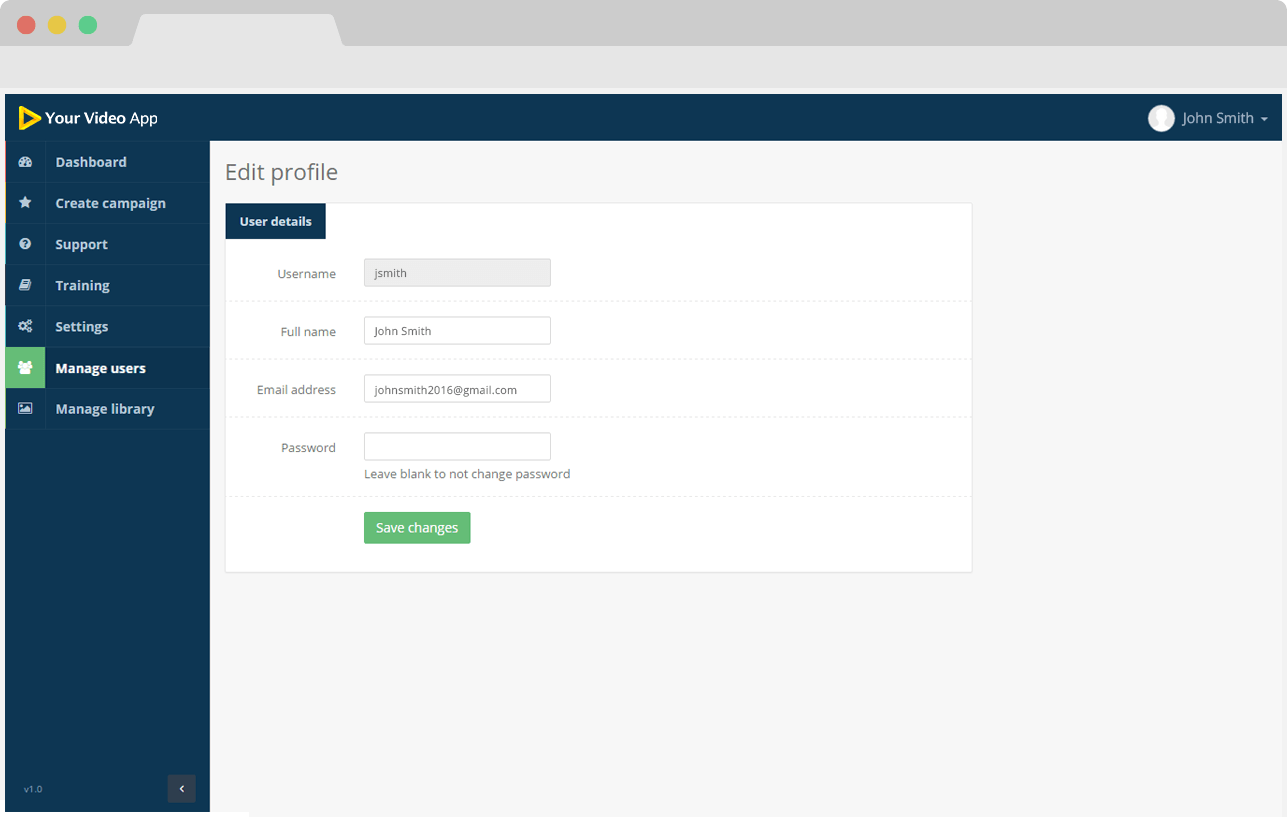1287x817 pixels.
Task: Click the star icon for Create campaign
Action: [26, 203]
